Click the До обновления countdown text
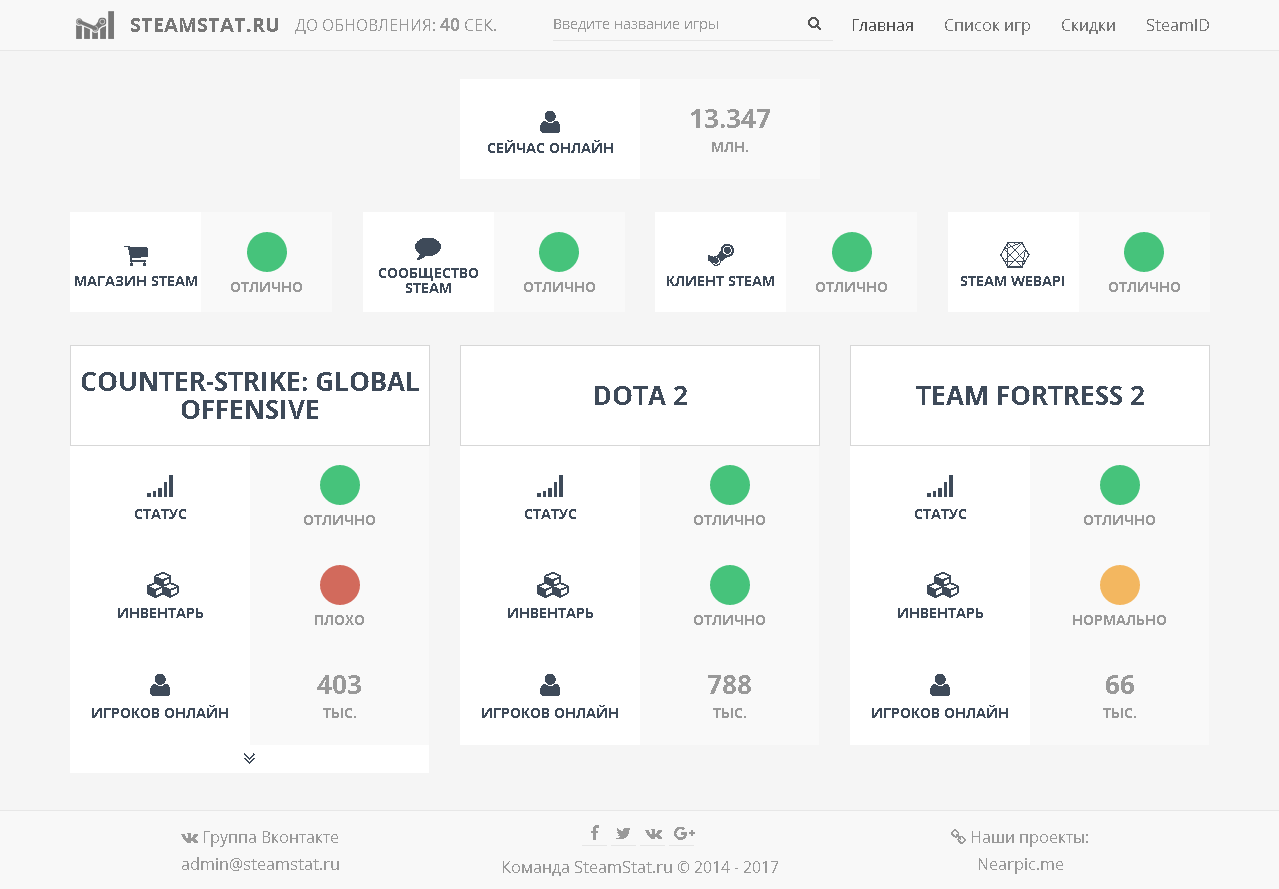This screenshot has height=889, width=1279. point(396,25)
